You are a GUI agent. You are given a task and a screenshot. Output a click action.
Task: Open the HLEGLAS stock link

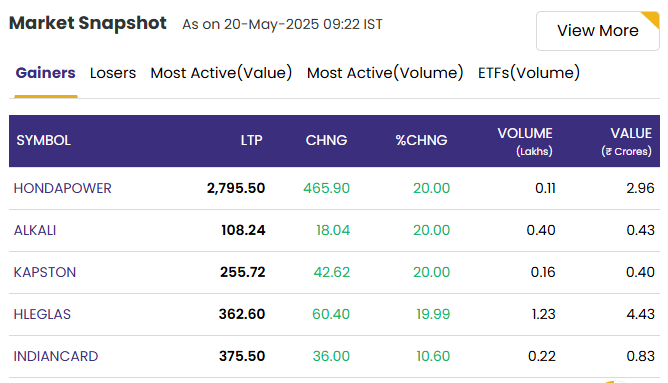(x=42, y=314)
